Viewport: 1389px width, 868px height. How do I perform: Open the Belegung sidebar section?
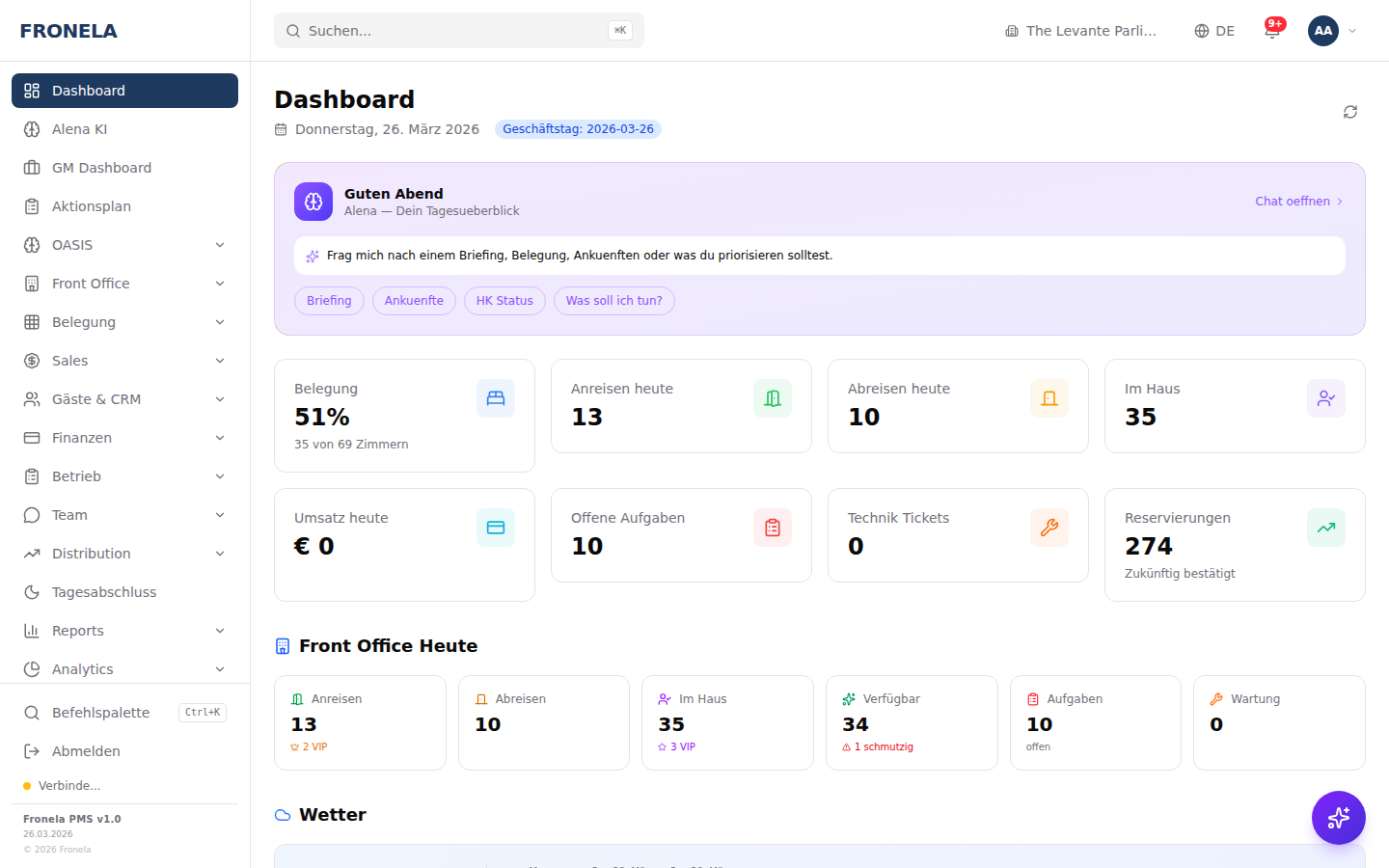[x=84, y=321]
